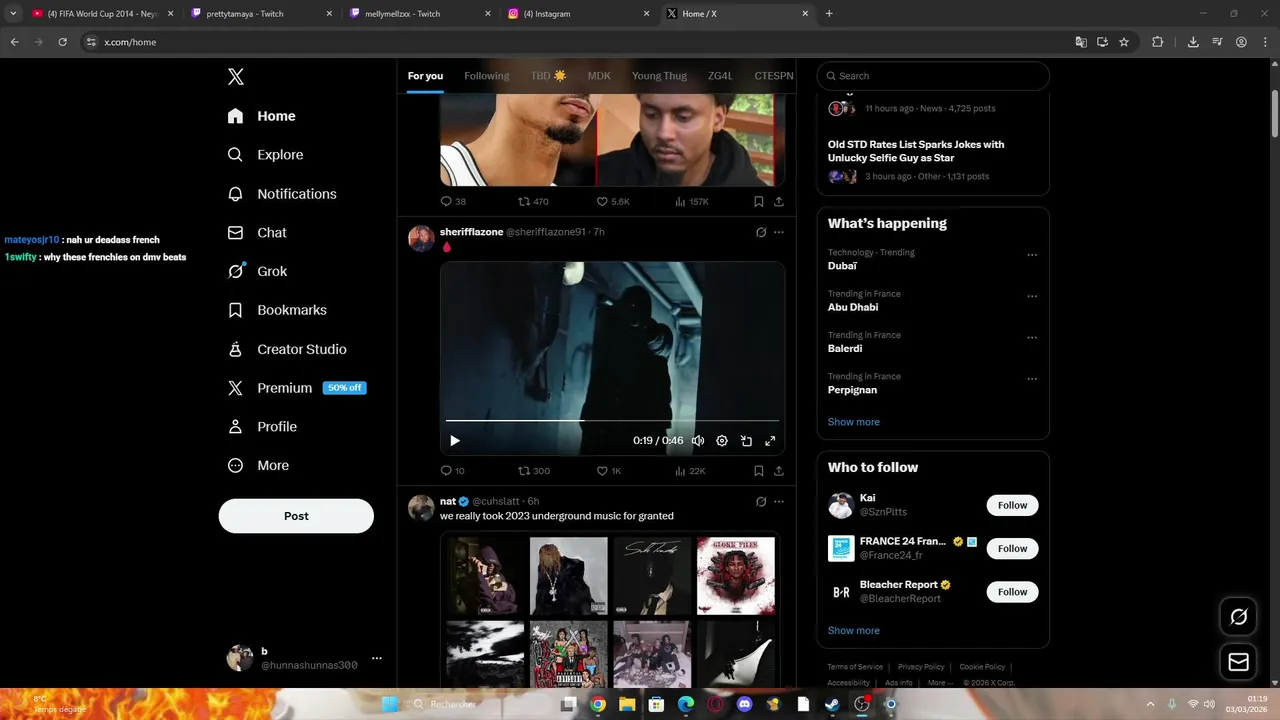
Task: Share sherifflazone's video post
Action: [778, 471]
